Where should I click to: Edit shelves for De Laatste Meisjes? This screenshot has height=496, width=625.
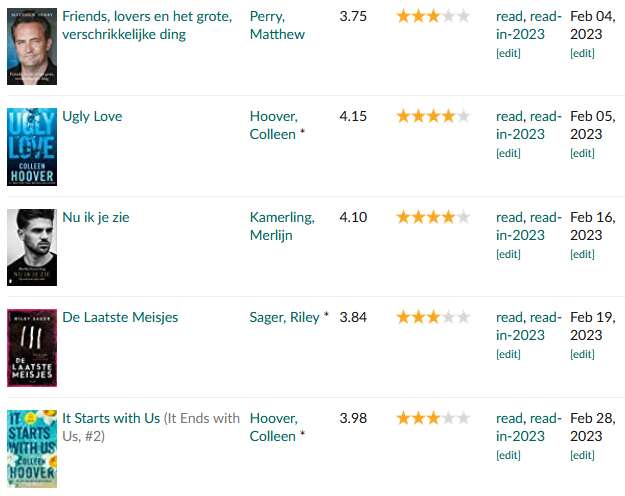point(508,354)
